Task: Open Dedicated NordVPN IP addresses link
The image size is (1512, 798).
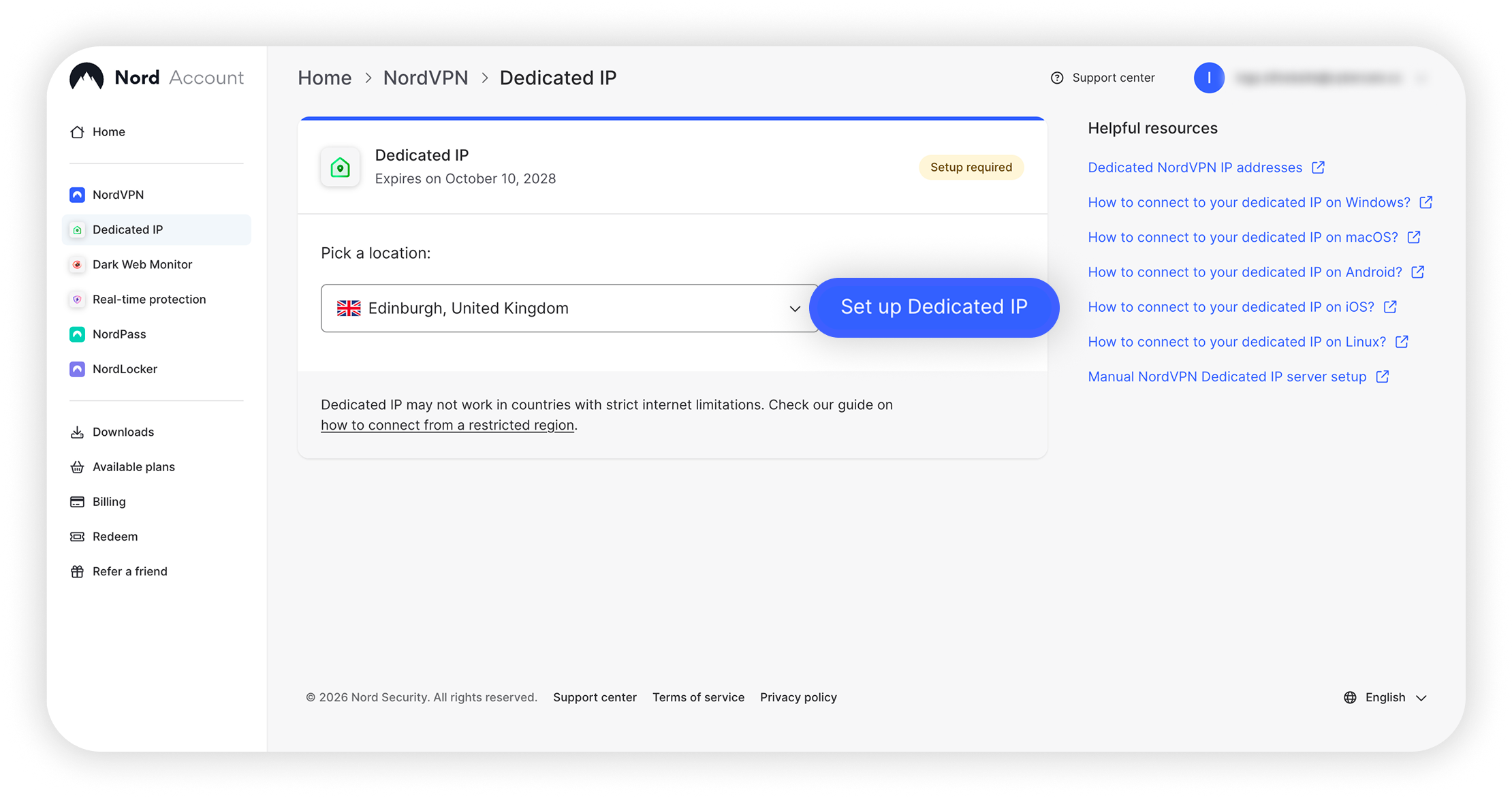Action: pos(1206,167)
